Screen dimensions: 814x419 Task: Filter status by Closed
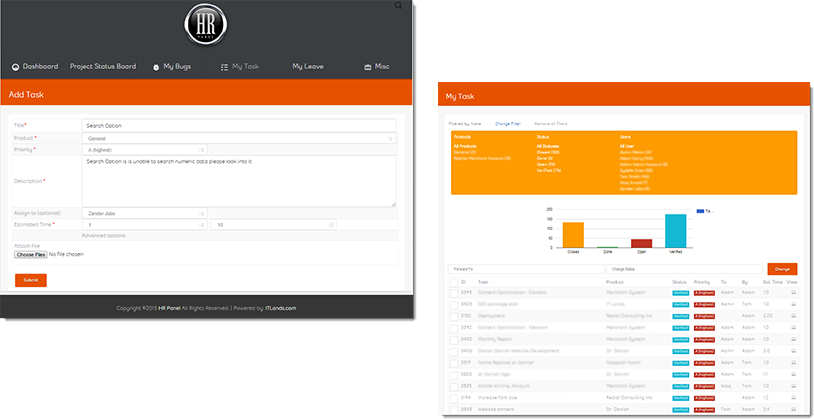[548, 152]
